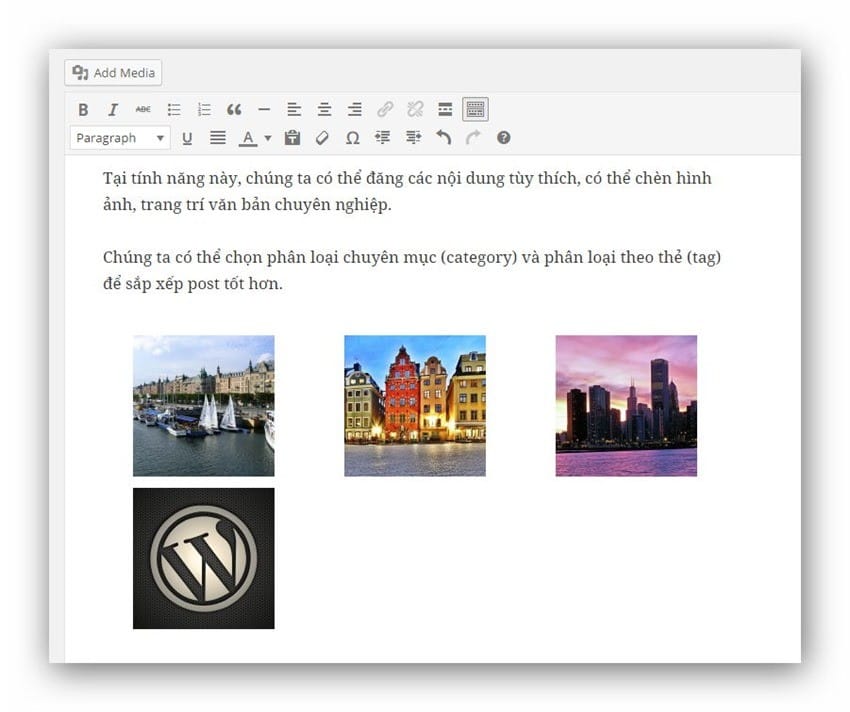
Task: Click paragraph starting 'Chúng ta có thể chọn'
Action: pyautogui.click(x=412, y=270)
